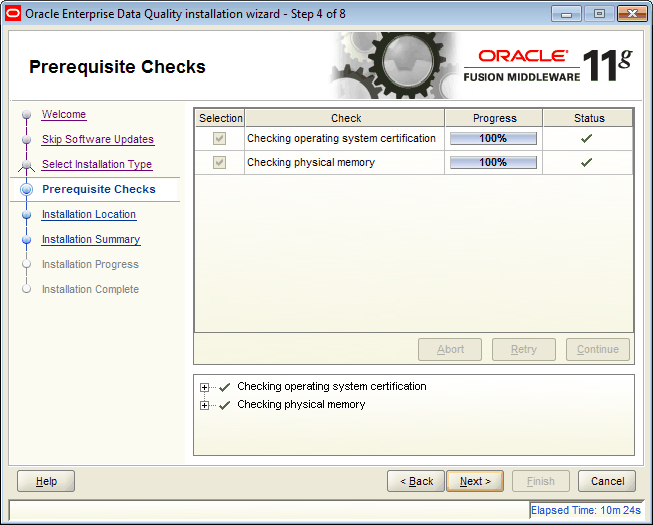Click the Abort button

[450, 349]
